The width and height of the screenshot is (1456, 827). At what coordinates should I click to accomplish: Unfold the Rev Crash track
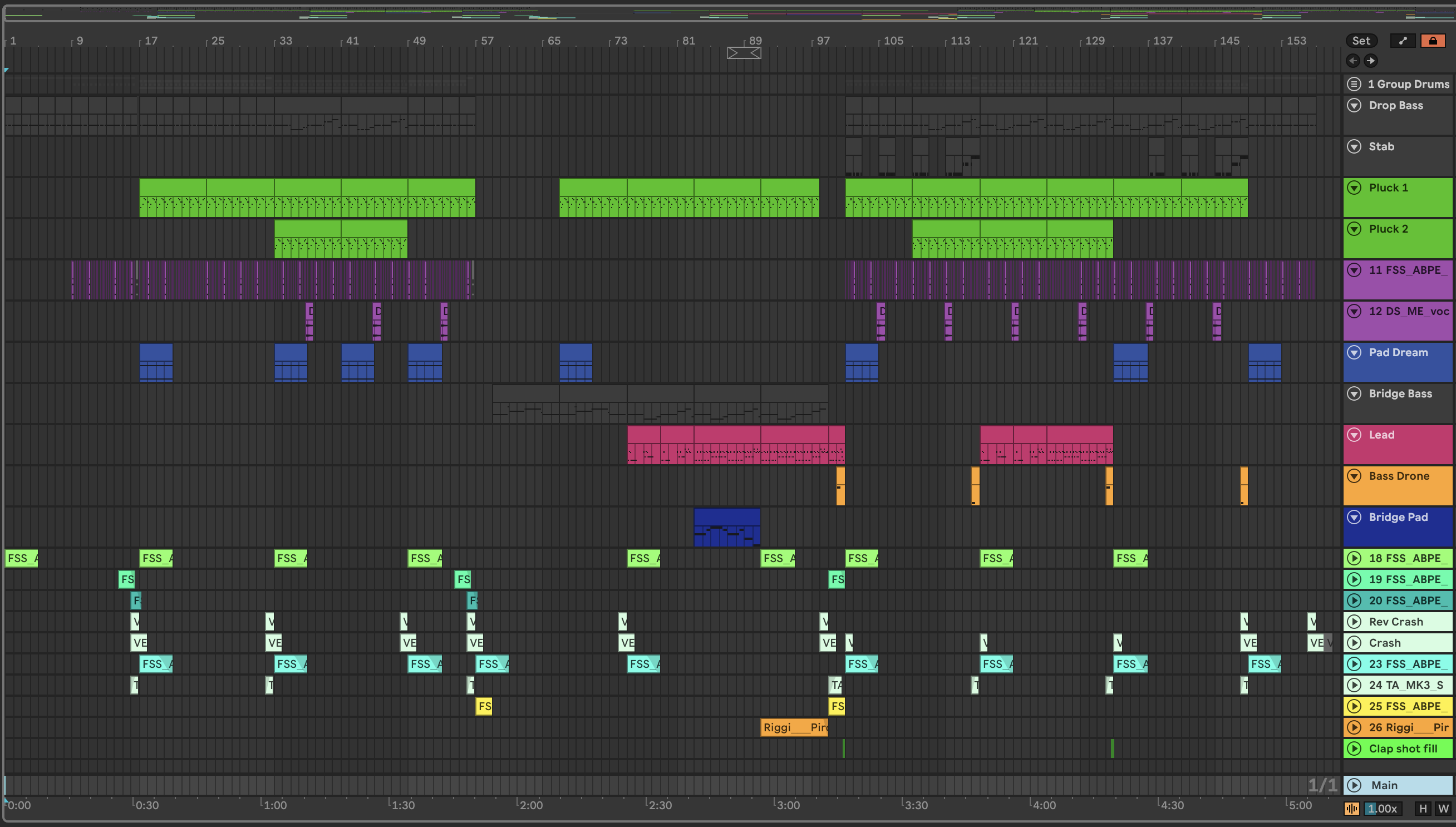[x=1354, y=622]
